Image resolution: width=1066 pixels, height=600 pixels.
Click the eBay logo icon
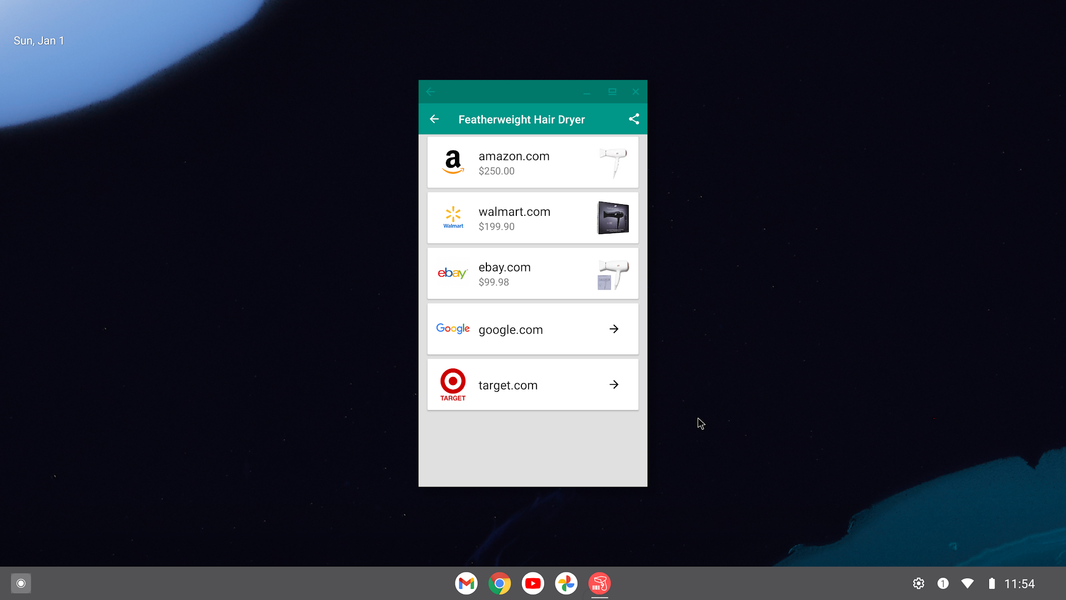pyautogui.click(x=453, y=273)
